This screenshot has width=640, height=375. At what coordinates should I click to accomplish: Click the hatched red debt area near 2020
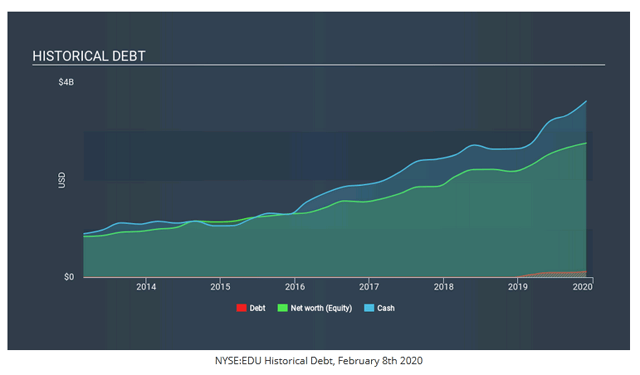coord(563,274)
